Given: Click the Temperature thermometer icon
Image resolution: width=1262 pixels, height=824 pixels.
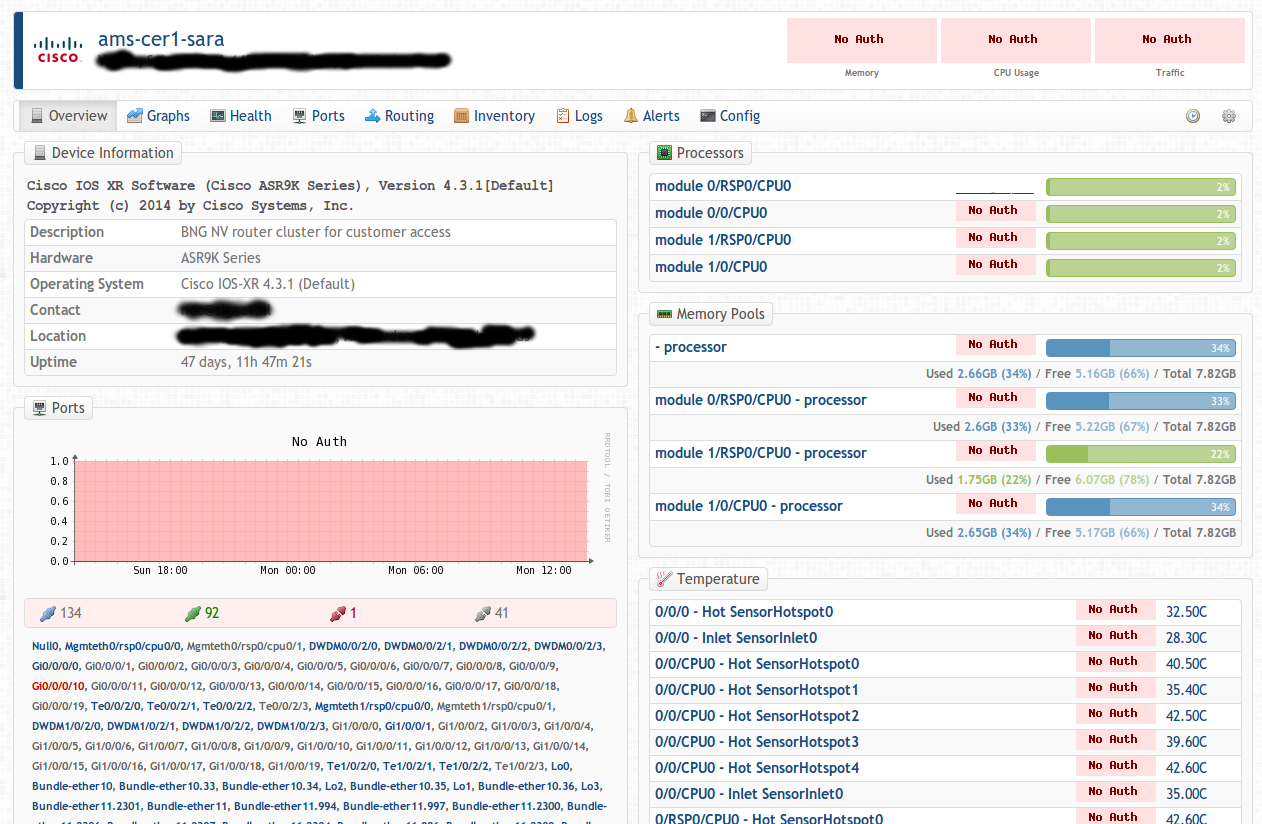Looking at the screenshot, I should tap(664, 579).
